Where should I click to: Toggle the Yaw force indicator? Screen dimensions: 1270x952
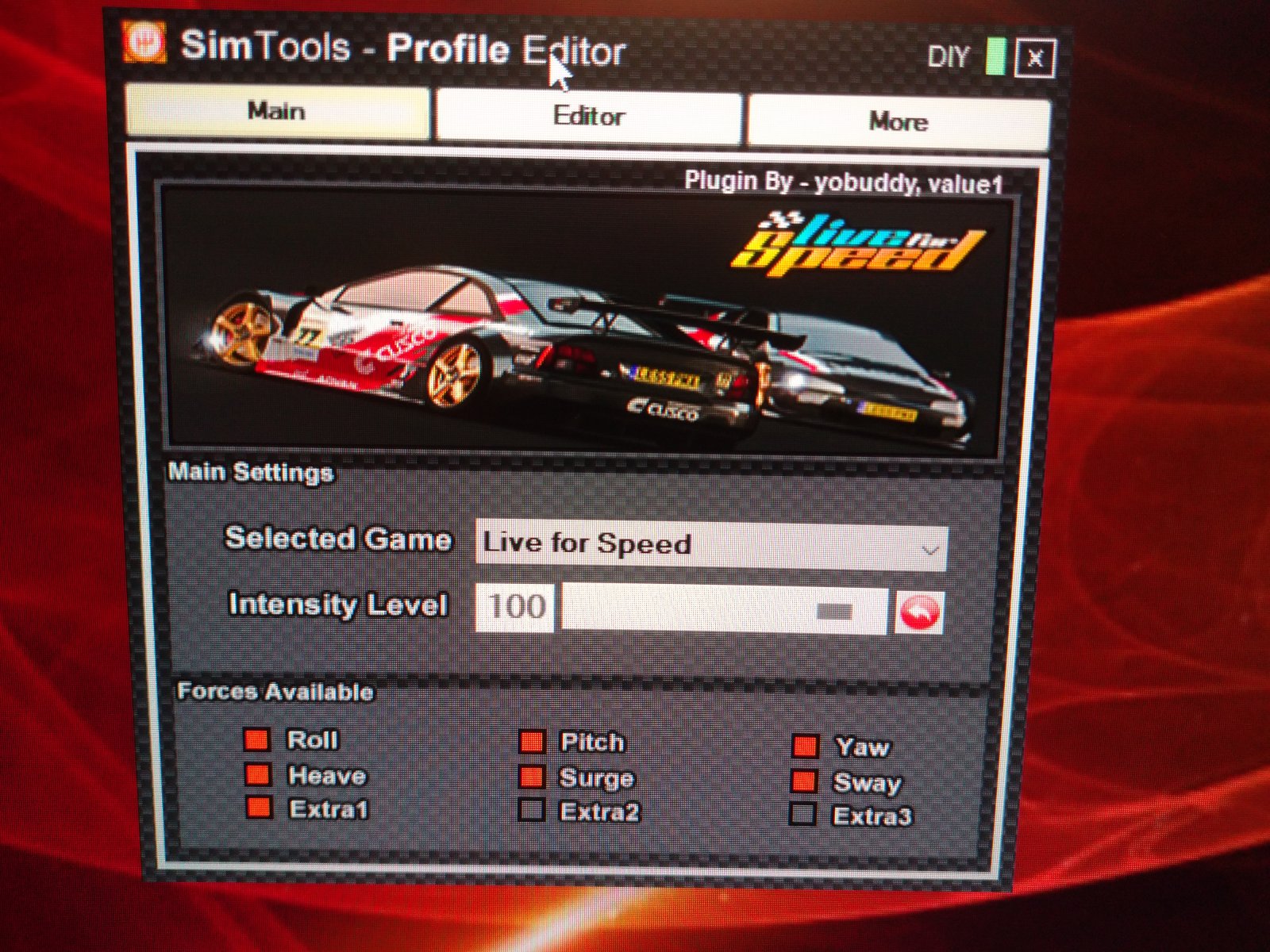coord(805,747)
